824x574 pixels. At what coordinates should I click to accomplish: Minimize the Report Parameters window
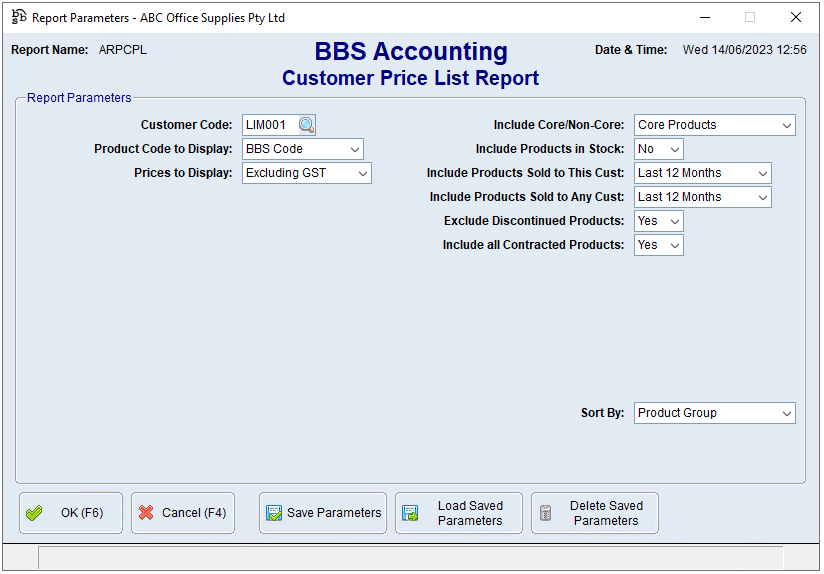(x=704, y=17)
